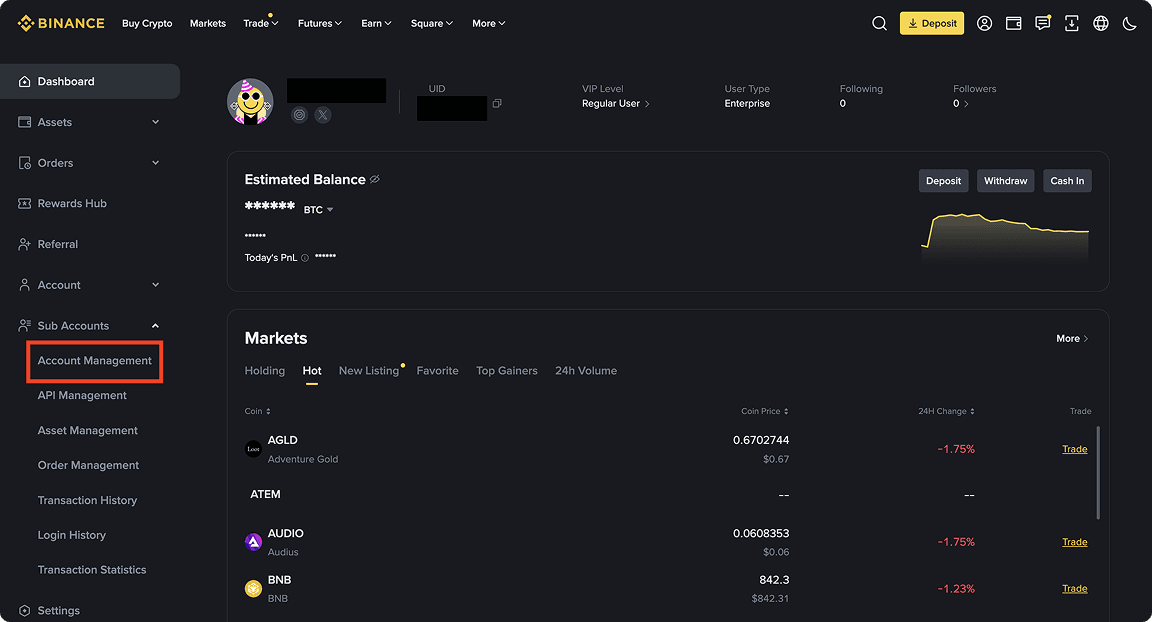
Task: Copy the UID using the copy icon
Action: pos(497,103)
